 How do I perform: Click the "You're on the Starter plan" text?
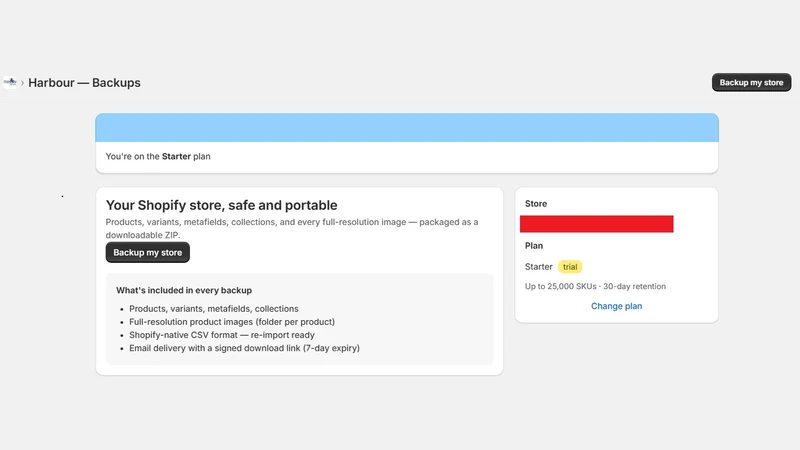point(158,157)
